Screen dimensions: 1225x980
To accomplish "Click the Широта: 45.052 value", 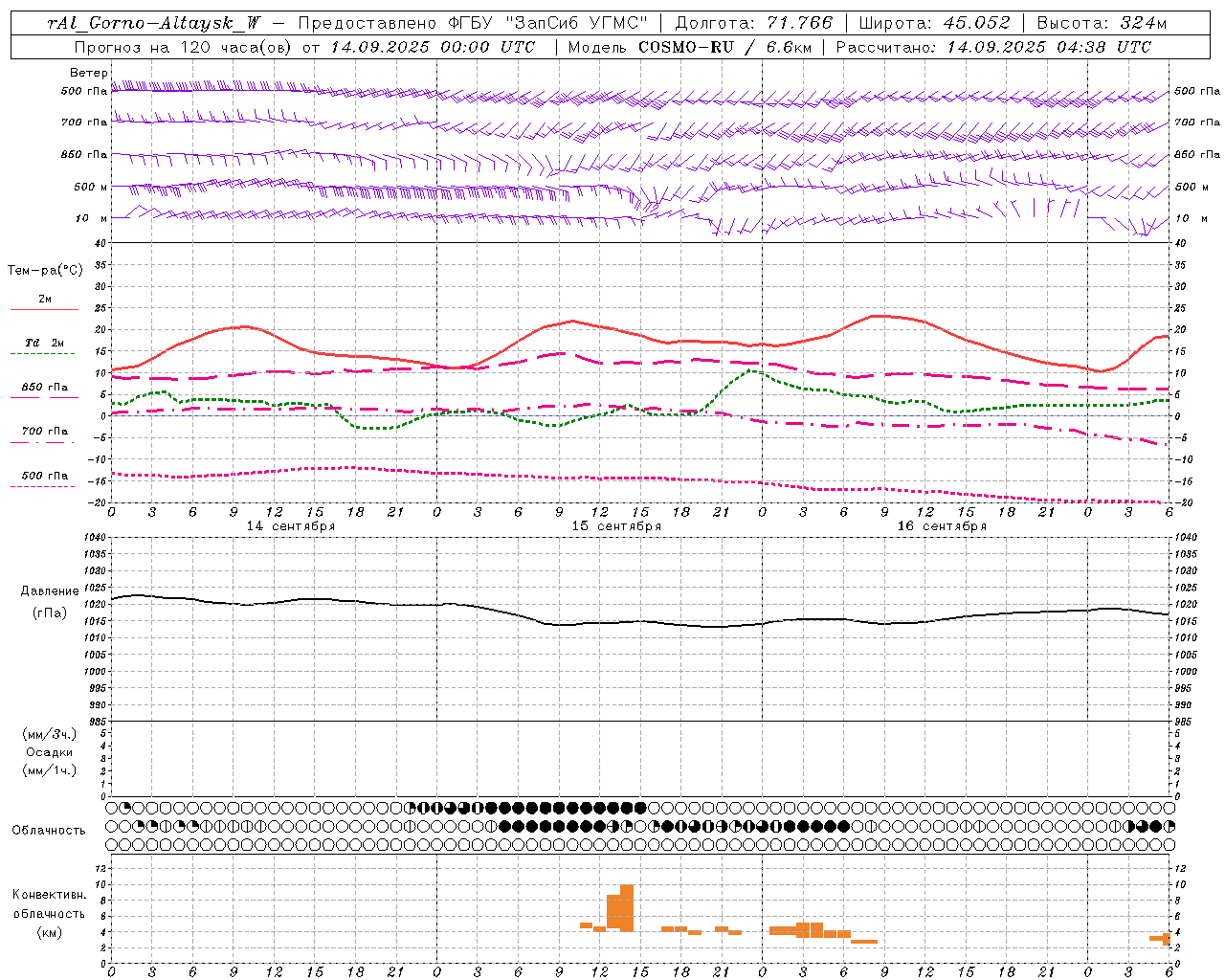I will (934, 24).
